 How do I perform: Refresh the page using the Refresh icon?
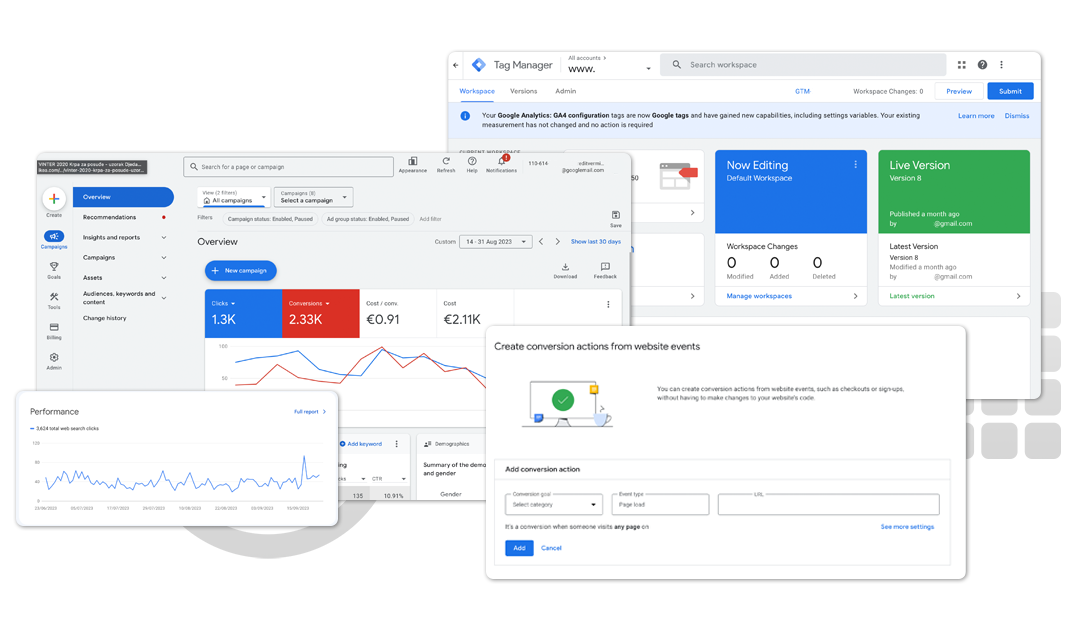click(x=445, y=160)
